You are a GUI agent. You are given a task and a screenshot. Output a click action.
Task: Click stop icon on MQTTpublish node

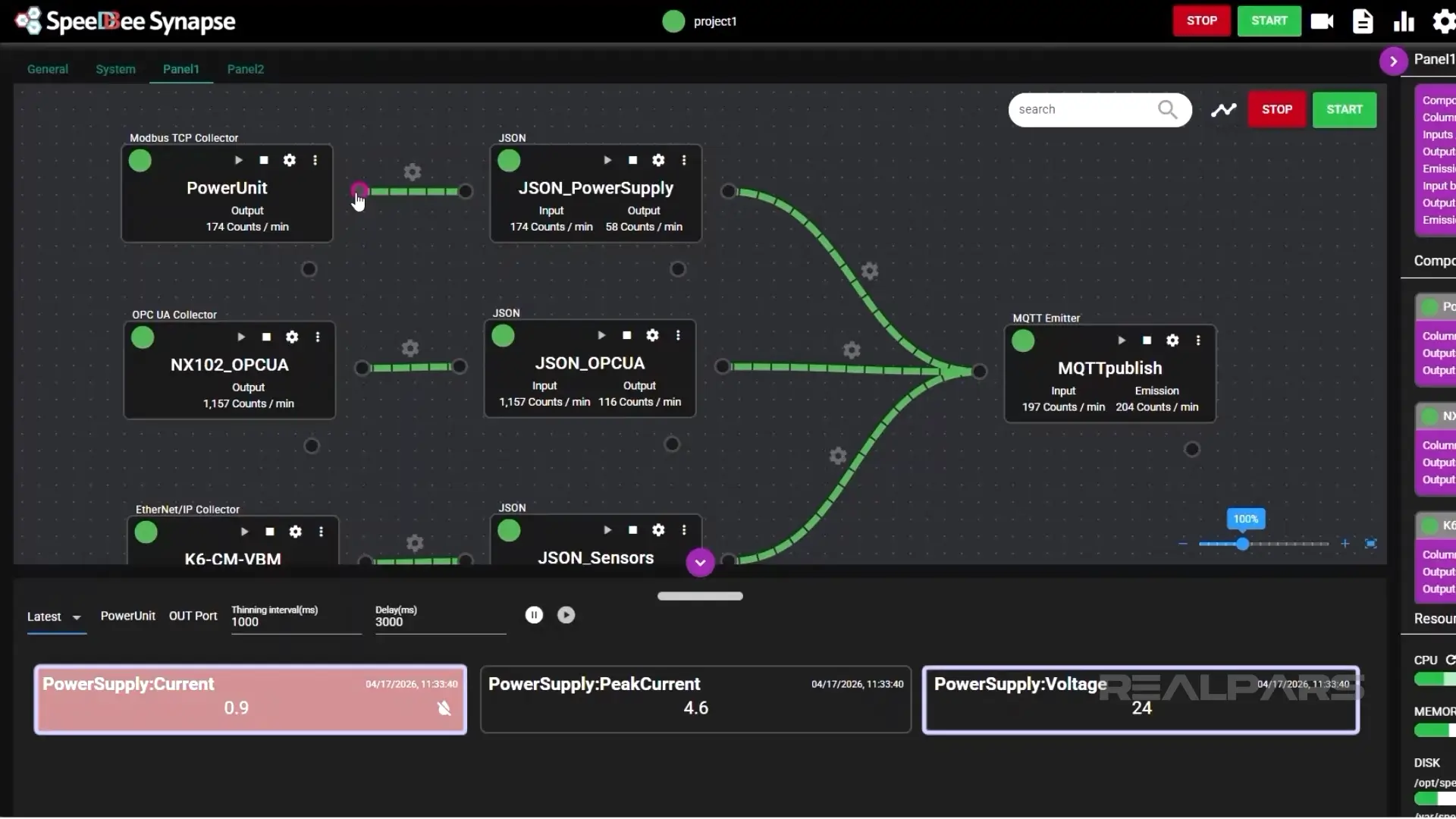[1147, 340]
